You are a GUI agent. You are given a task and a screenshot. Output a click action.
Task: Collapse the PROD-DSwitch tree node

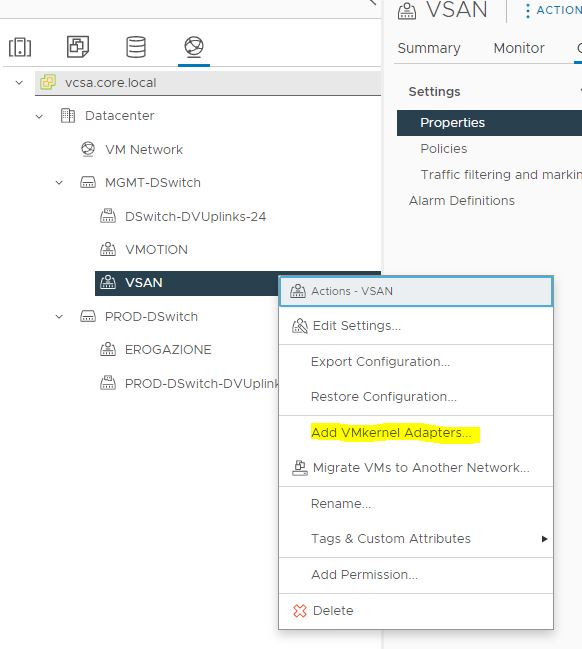[x=59, y=317]
